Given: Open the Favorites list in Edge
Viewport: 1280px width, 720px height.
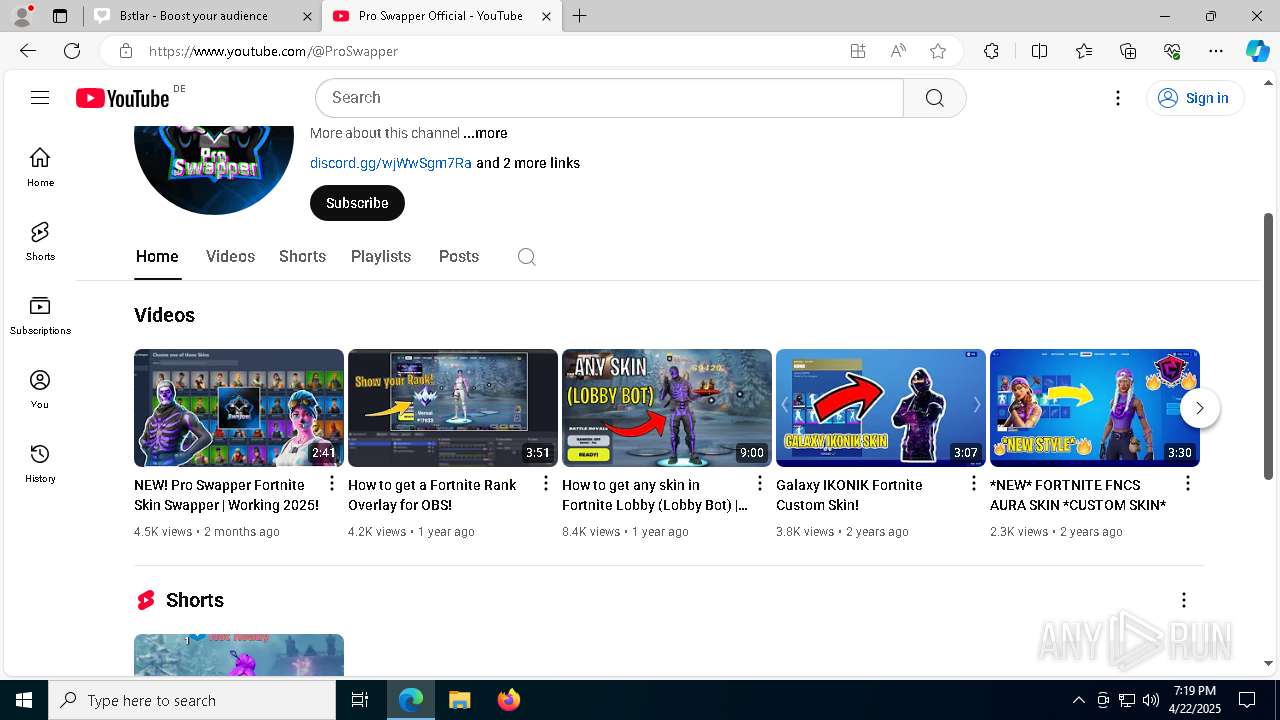Looking at the screenshot, I should (x=1084, y=51).
